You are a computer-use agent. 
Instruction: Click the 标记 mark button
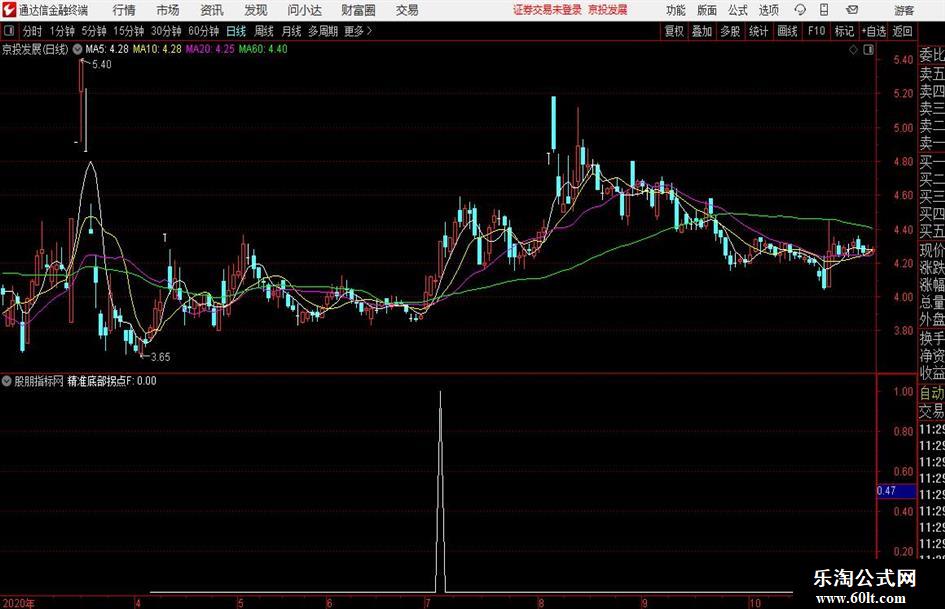click(844, 31)
